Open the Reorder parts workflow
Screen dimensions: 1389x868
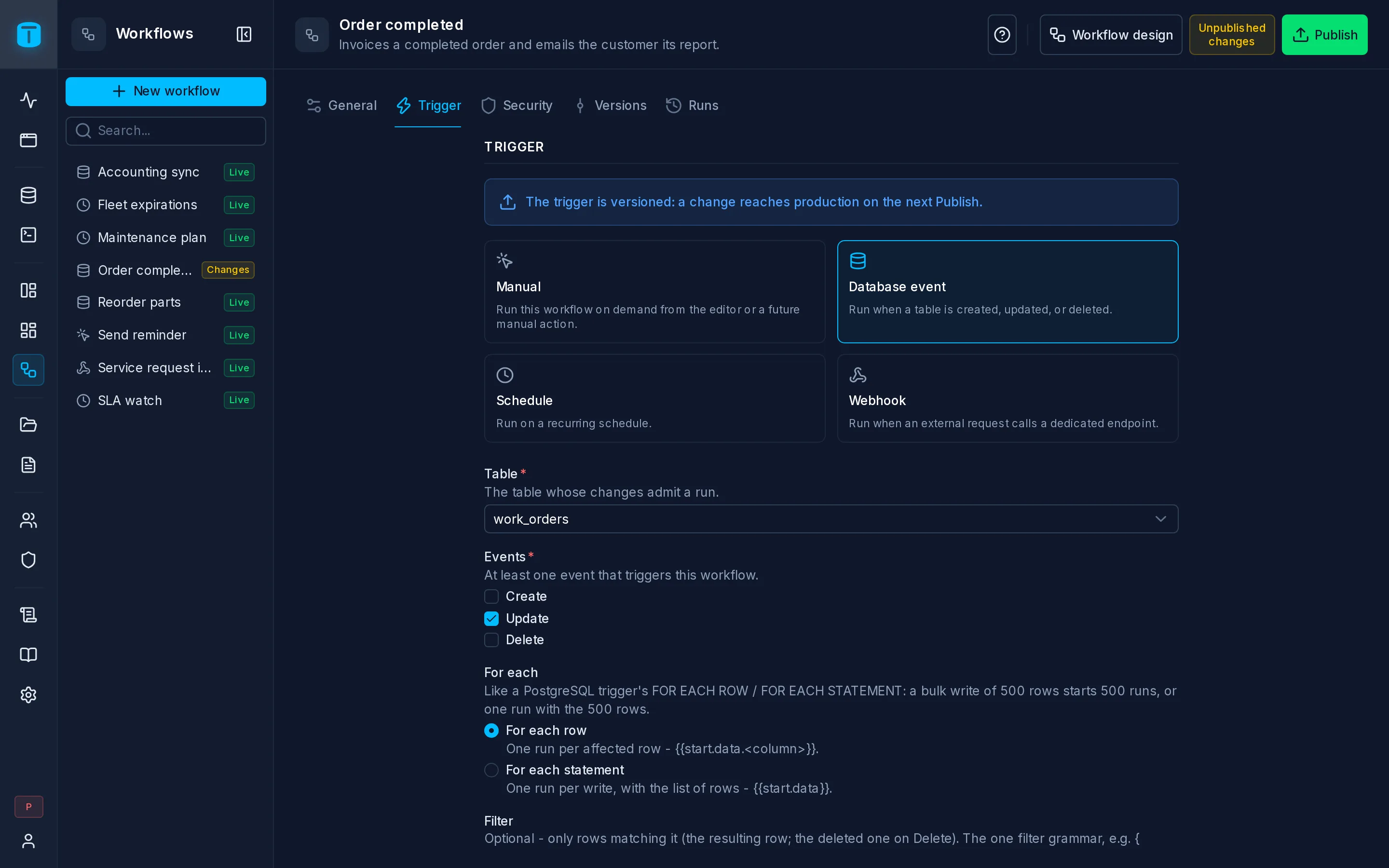pos(165,302)
